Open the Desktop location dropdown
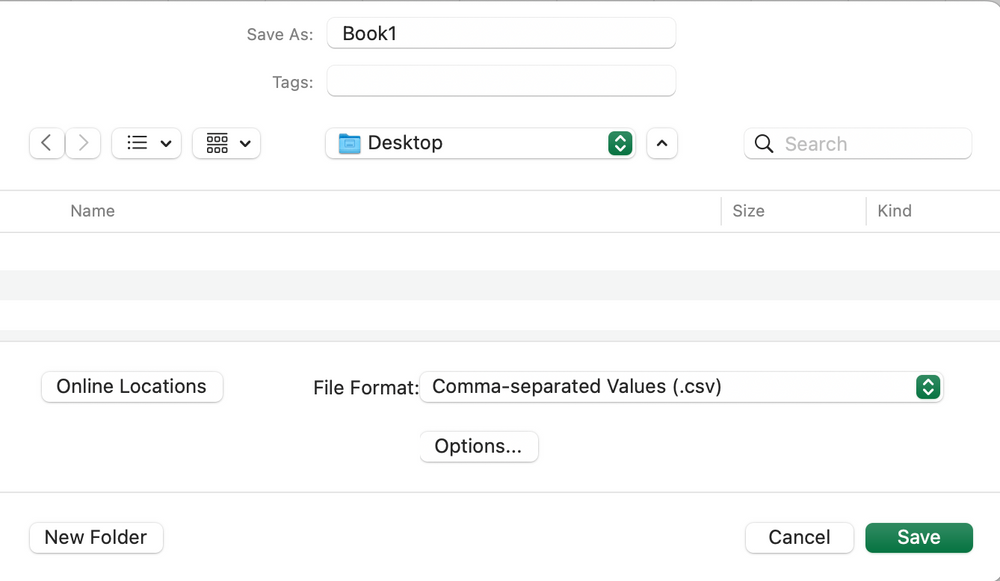The width and height of the screenshot is (1000, 581). (480, 143)
